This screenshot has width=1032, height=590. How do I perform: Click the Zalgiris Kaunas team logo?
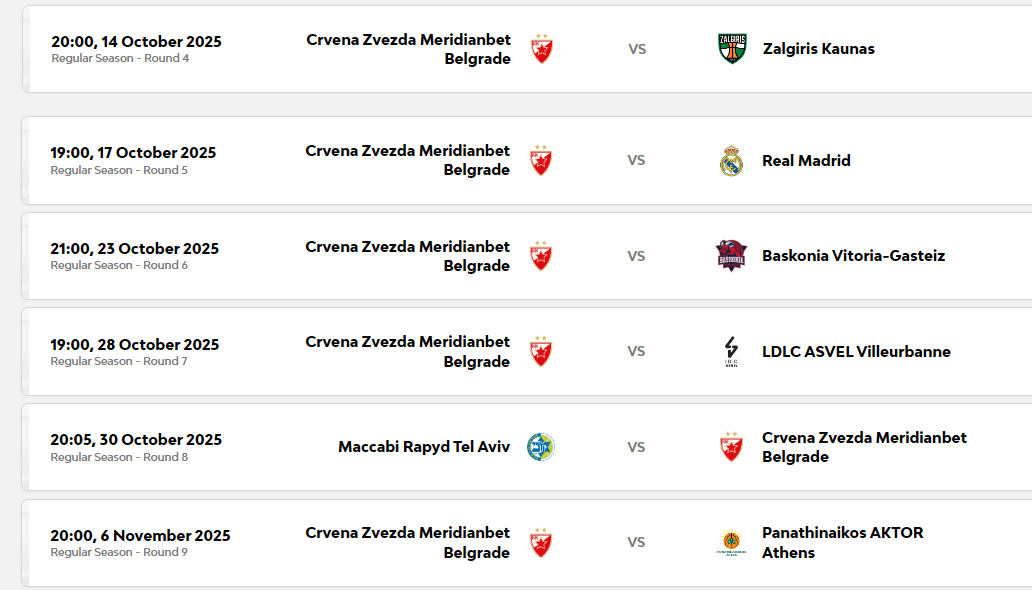click(x=732, y=49)
